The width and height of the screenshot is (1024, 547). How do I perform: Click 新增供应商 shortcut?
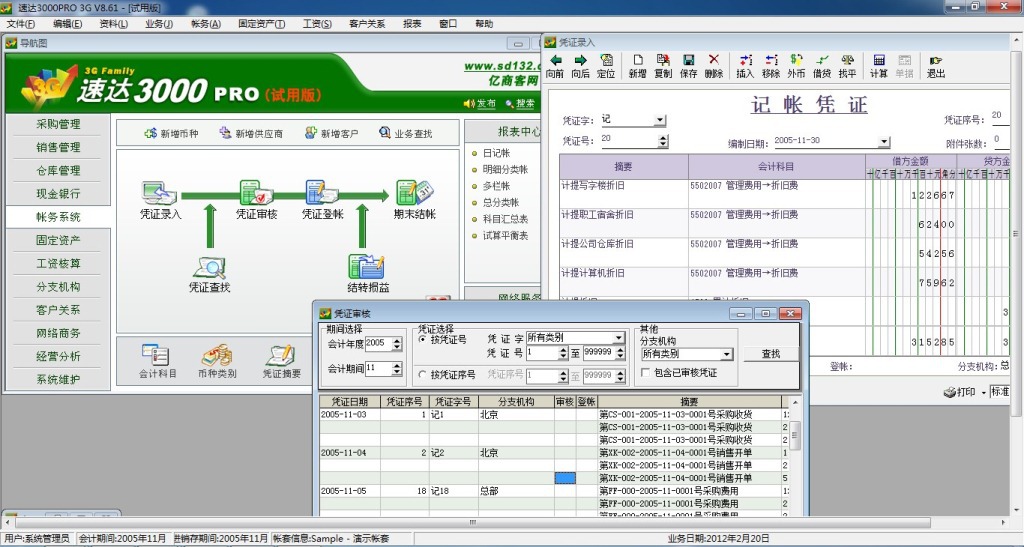point(251,133)
